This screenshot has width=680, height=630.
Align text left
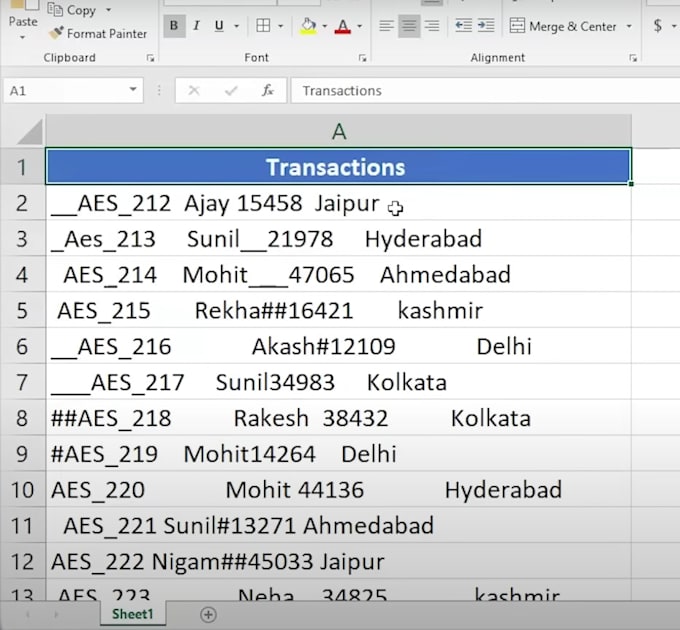tap(386, 26)
